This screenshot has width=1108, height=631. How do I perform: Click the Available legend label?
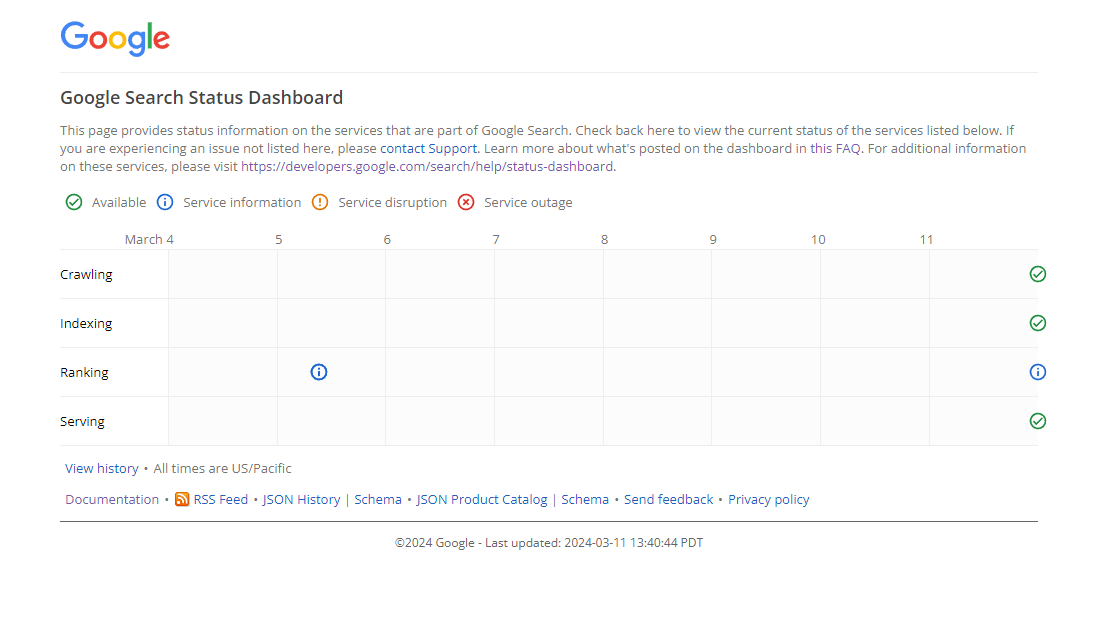click(x=119, y=203)
